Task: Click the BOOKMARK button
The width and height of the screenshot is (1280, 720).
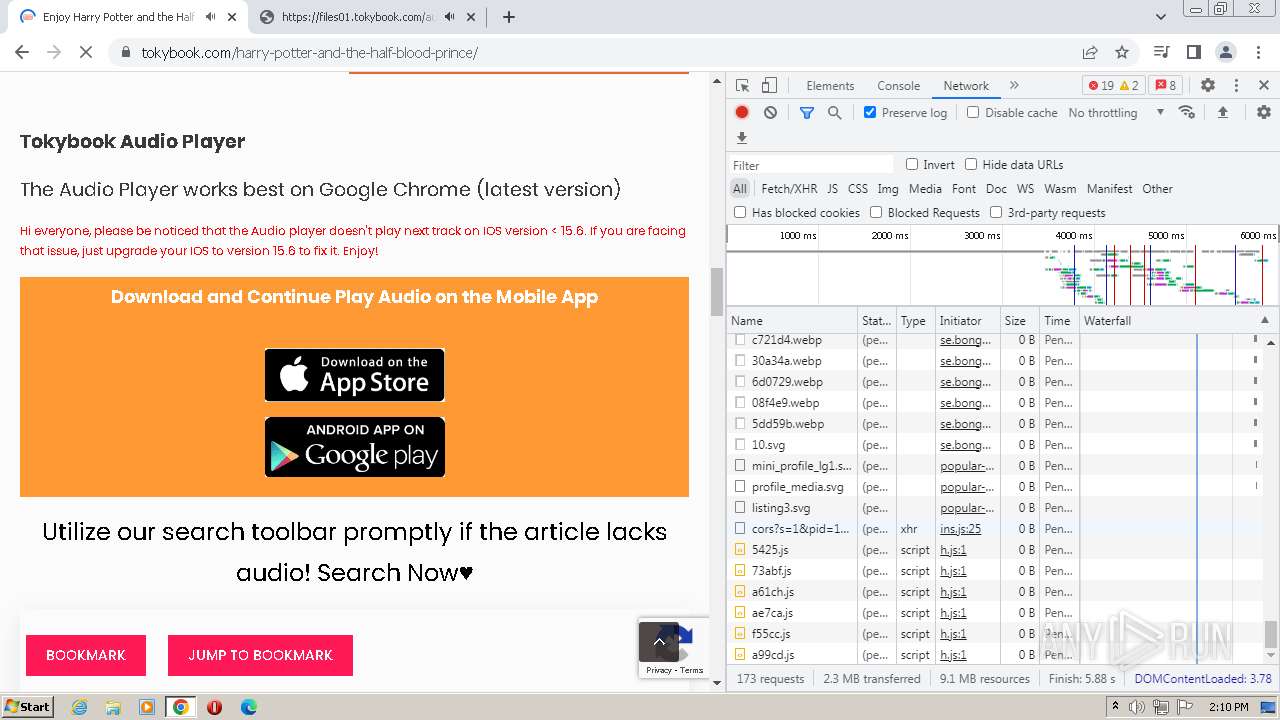Action: point(86,655)
